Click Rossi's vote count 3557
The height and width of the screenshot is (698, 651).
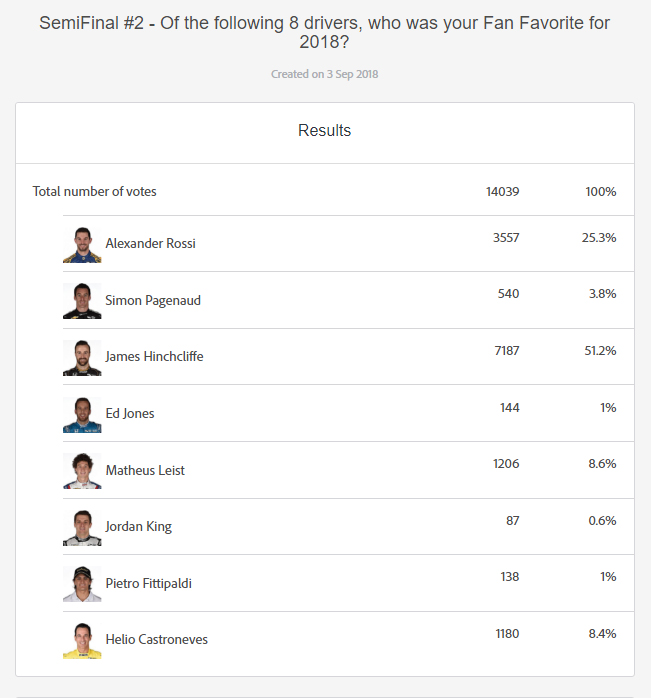[x=505, y=238]
